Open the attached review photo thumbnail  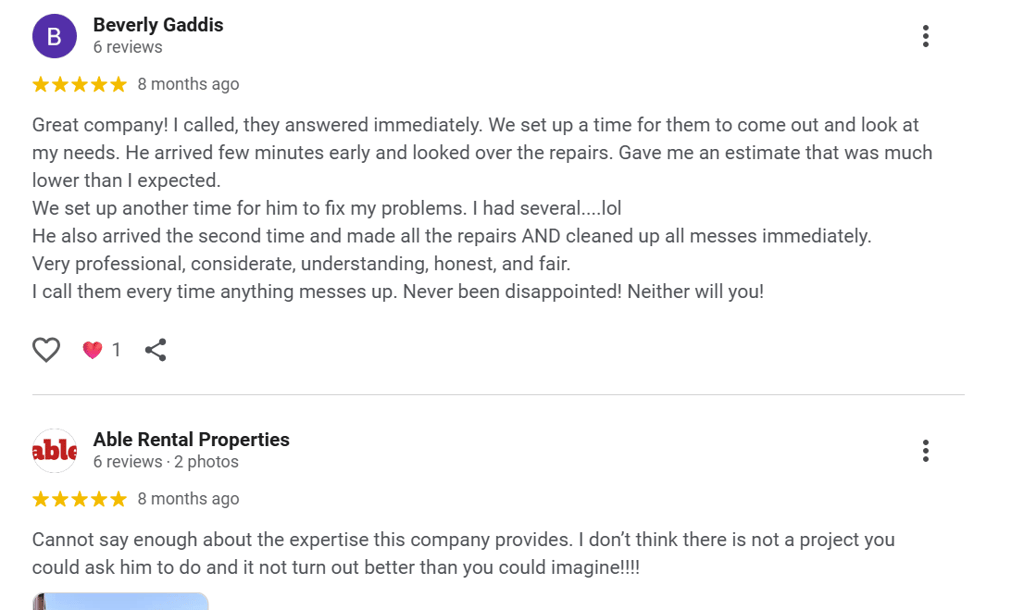tap(120, 602)
